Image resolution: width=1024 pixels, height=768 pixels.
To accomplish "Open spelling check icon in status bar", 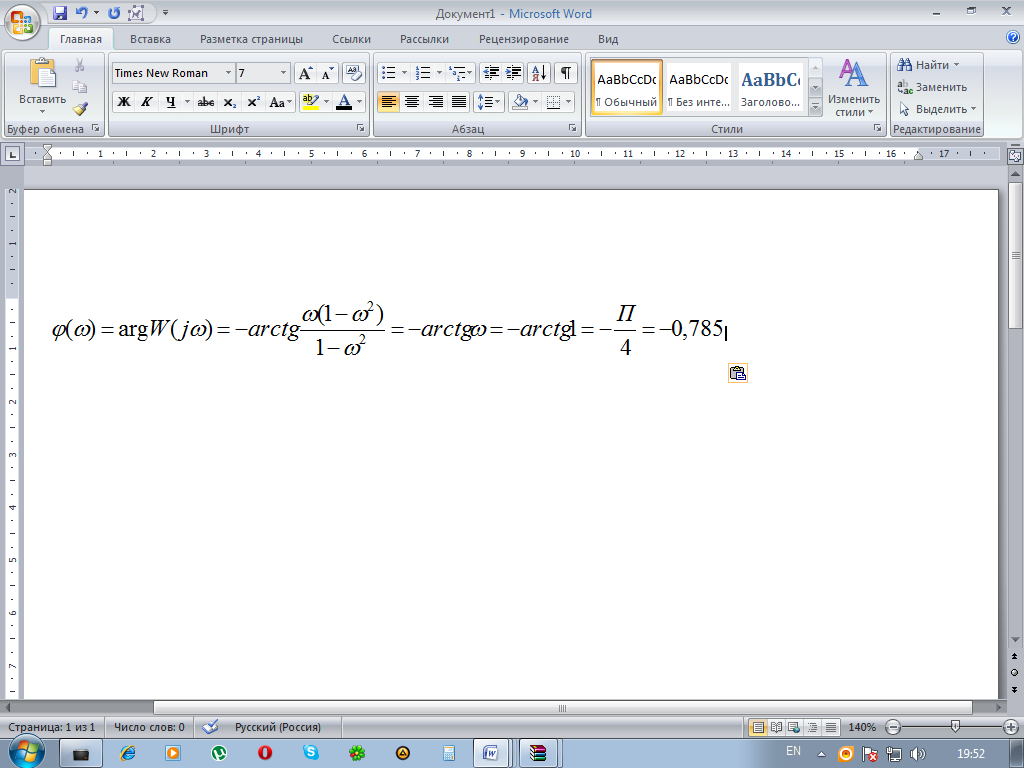I will point(210,726).
